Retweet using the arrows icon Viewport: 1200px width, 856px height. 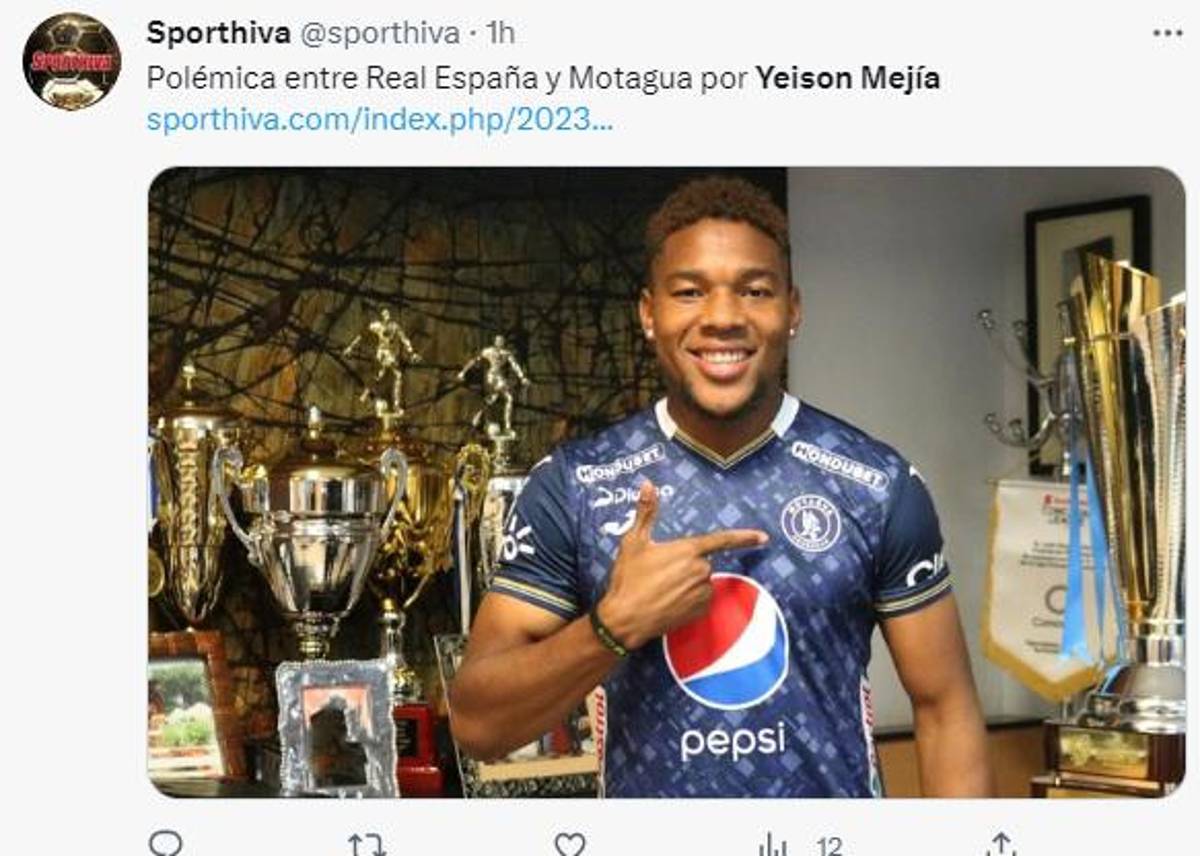point(367,845)
